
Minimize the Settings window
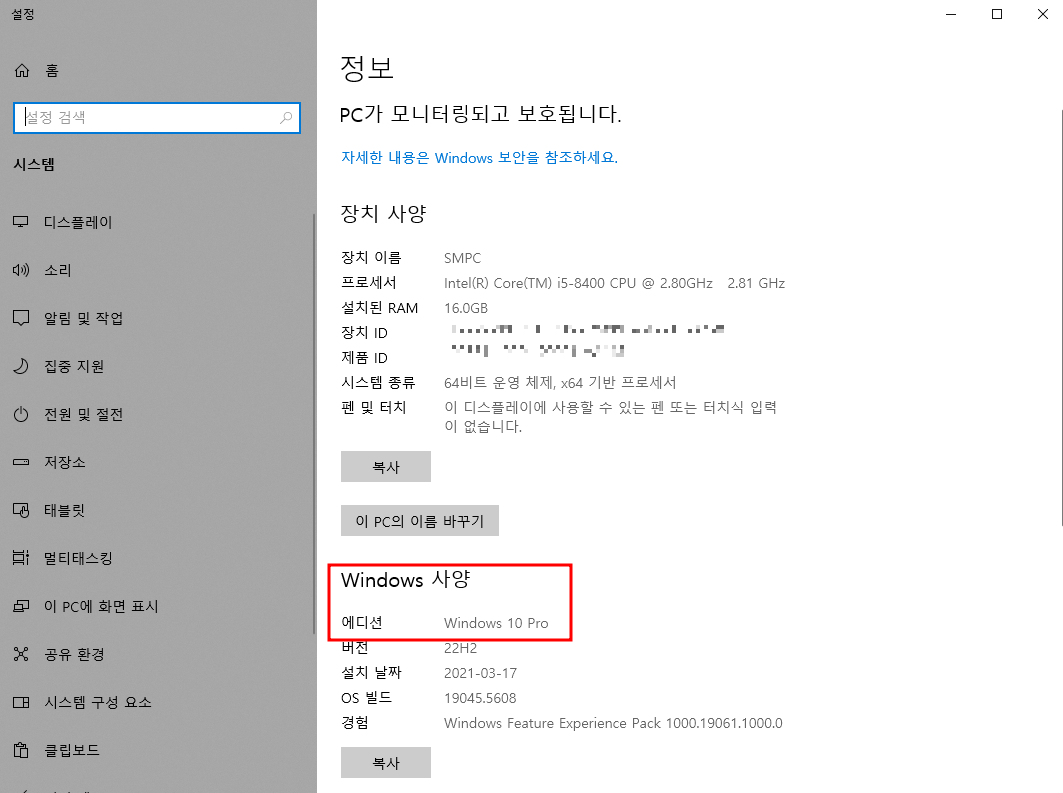coord(951,14)
